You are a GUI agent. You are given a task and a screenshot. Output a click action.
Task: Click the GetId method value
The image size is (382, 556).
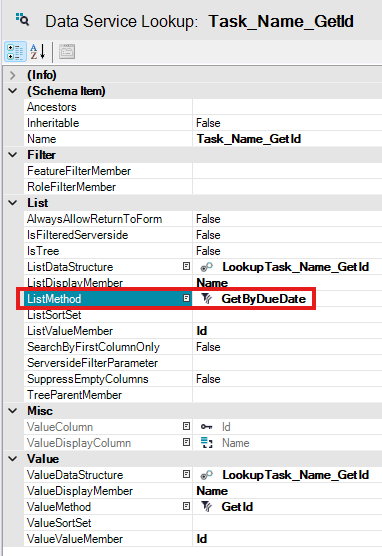tap(237, 507)
